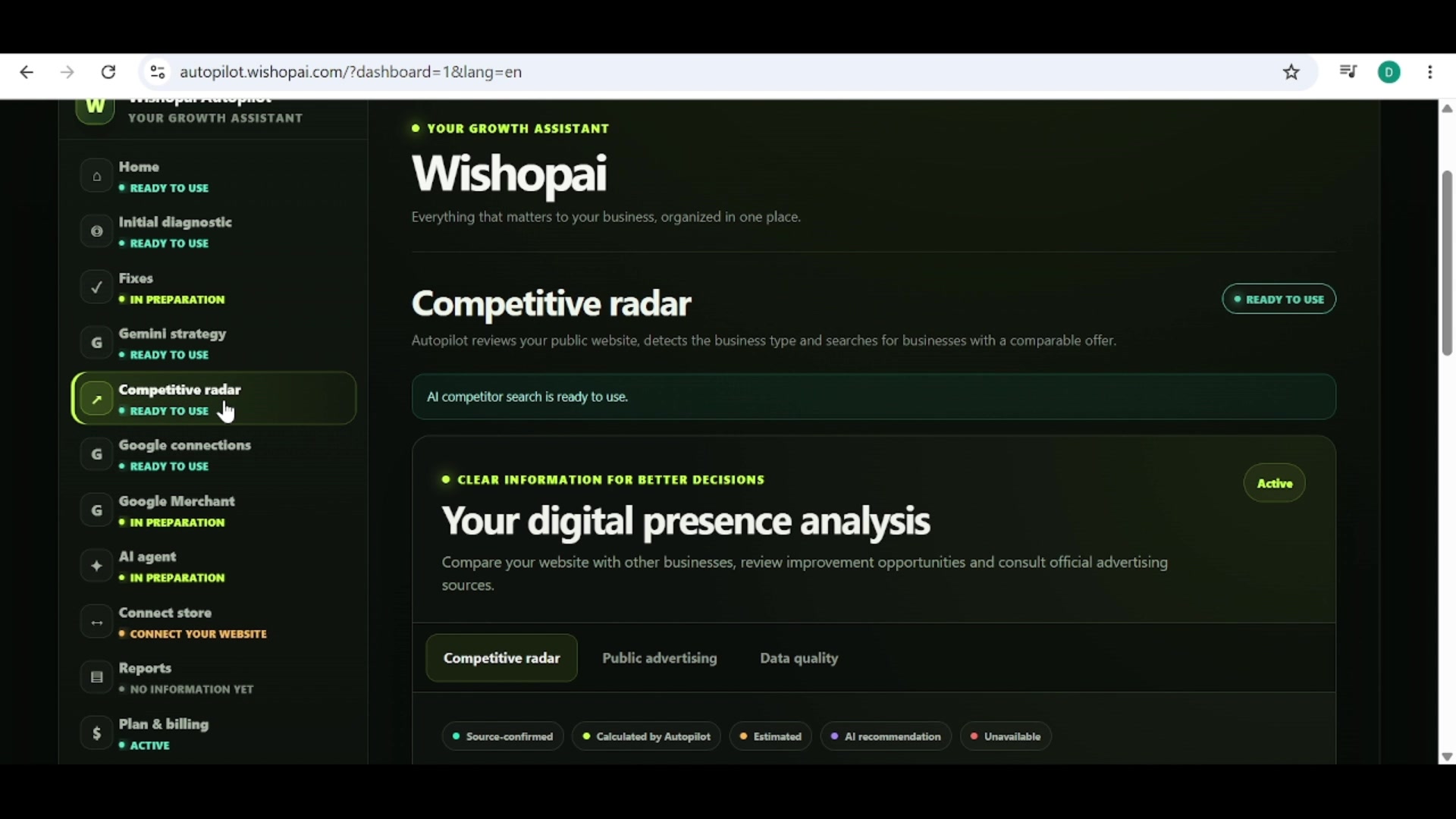Click the Calculated by Autopilot legend chip
Image resolution: width=1456 pixels, height=819 pixels.
(x=646, y=736)
